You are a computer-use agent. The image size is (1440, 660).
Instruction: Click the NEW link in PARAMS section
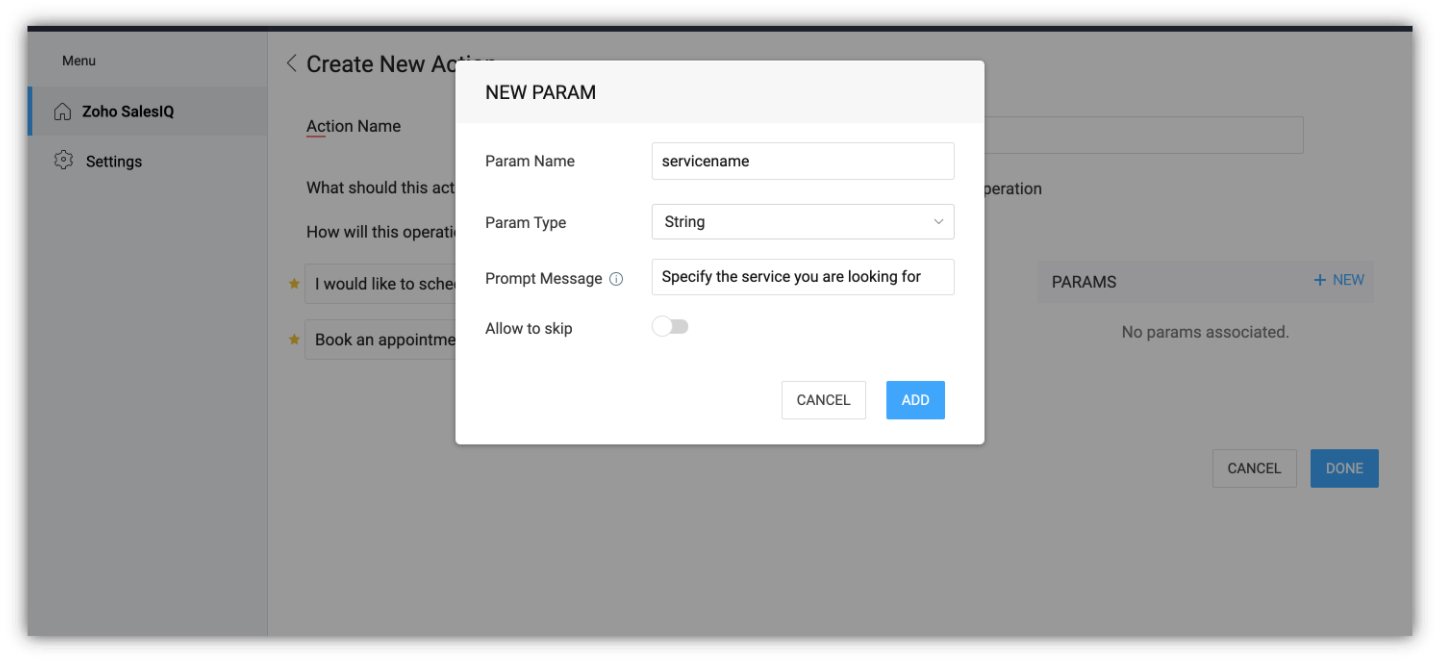[x=1348, y=280]
